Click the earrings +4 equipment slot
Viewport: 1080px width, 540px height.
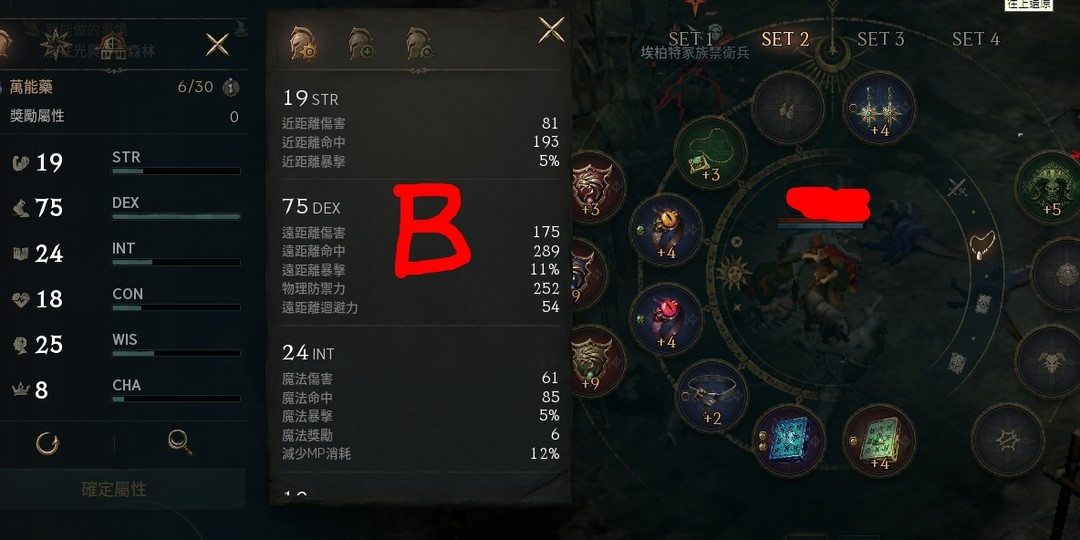[x=879, y=108]
